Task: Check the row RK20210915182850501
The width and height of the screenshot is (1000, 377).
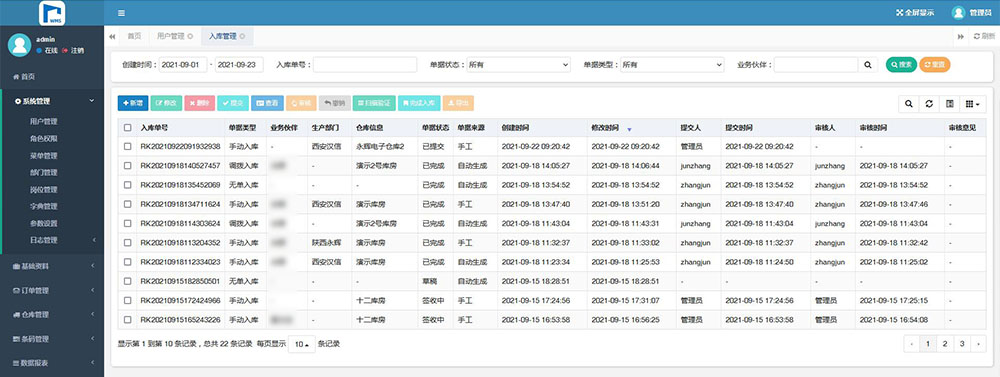Action: tap(128, 281)
